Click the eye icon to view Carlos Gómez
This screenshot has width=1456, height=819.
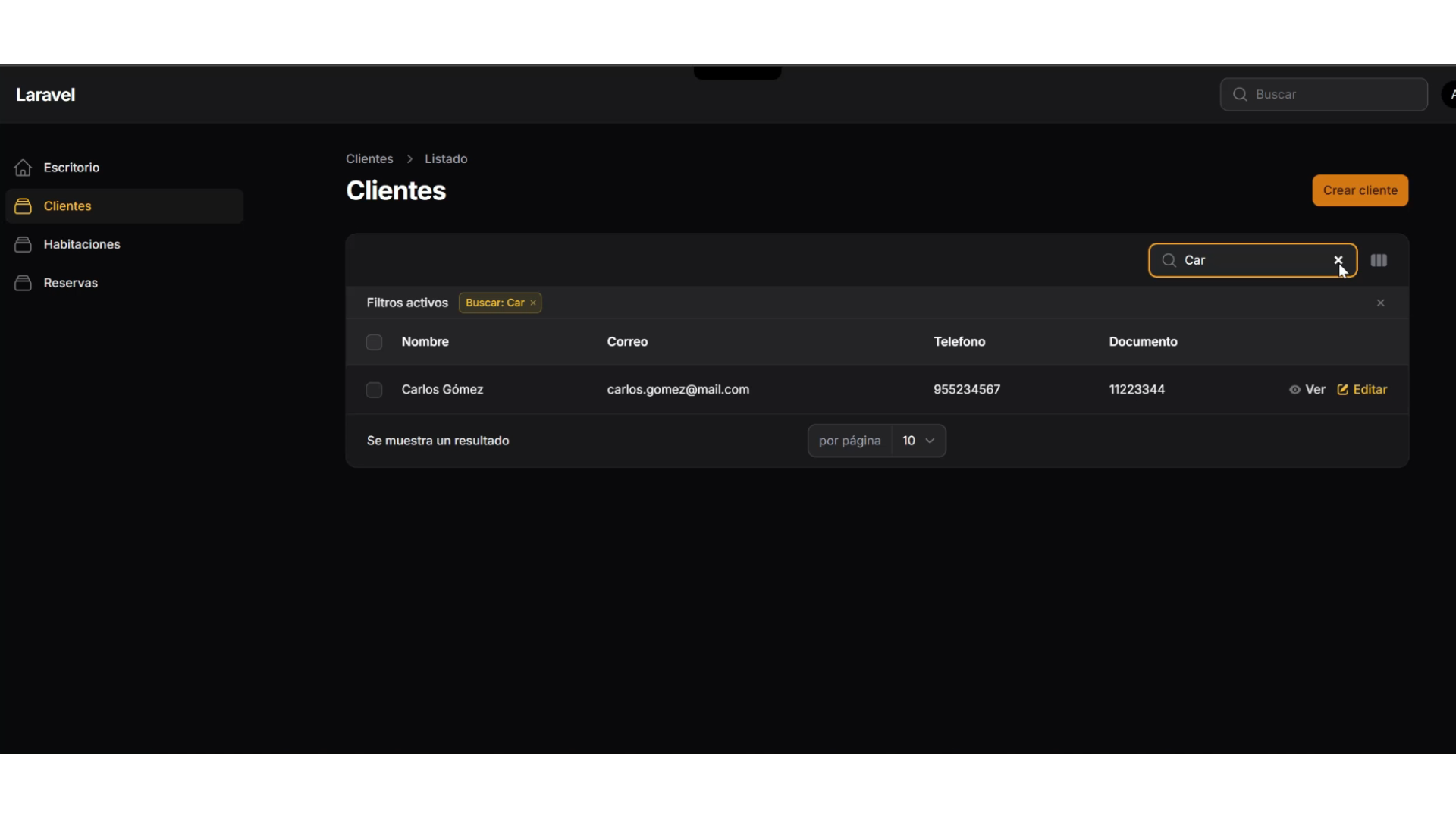[1294, 389]
